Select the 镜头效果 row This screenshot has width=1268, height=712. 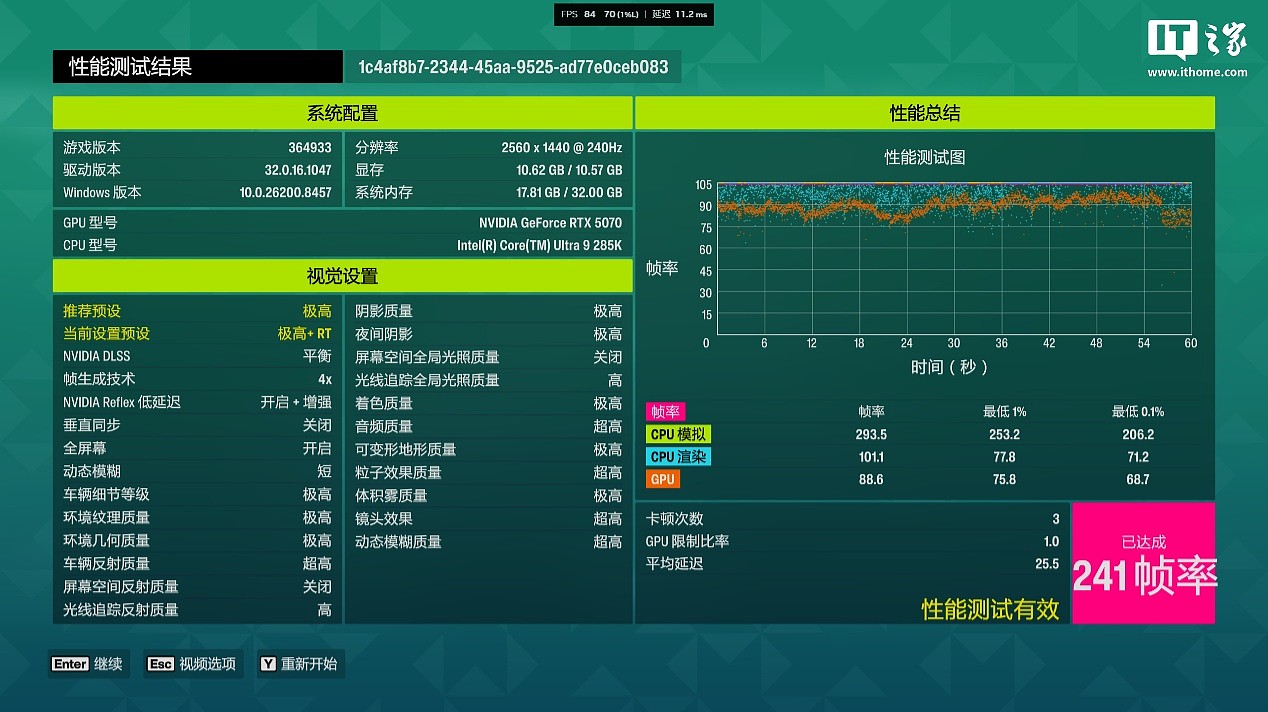488,518
